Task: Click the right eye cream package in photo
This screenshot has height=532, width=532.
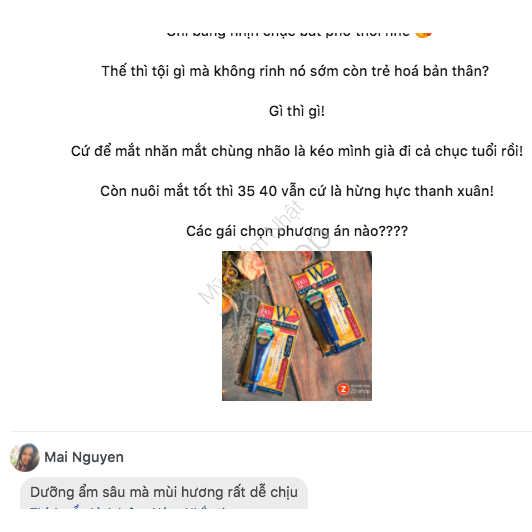Action: (x=328, y=307)
